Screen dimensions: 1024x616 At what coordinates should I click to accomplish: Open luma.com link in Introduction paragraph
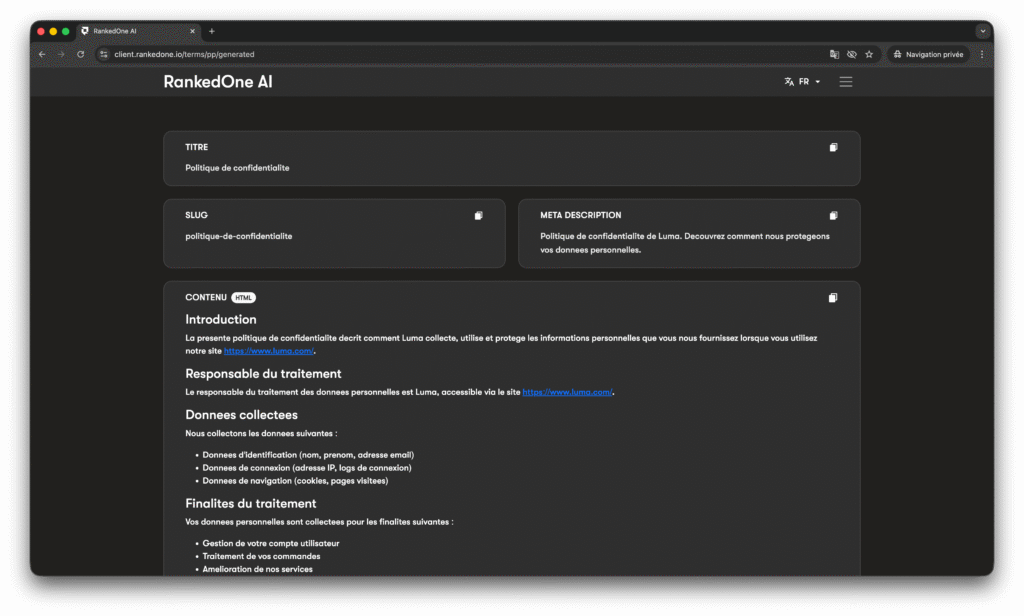click(269, 351)
